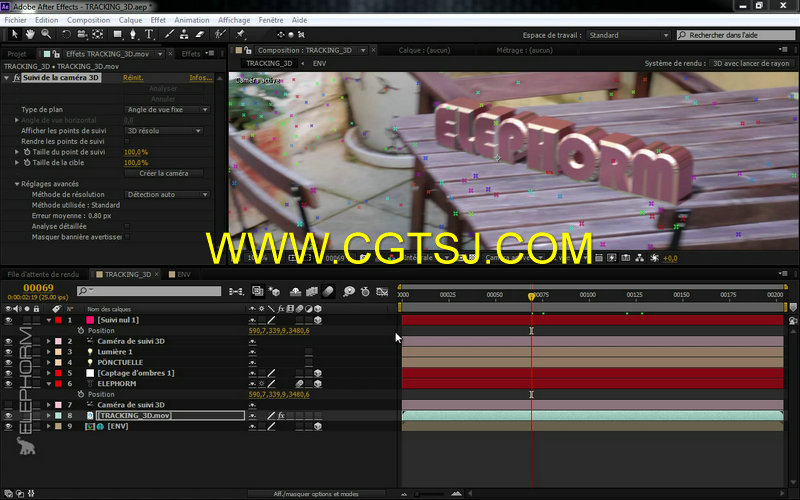Image resolution: width=800 pixels, height=500 pixels.
Task: Hide the Lumière 1 layer
Action: (8, 352)
